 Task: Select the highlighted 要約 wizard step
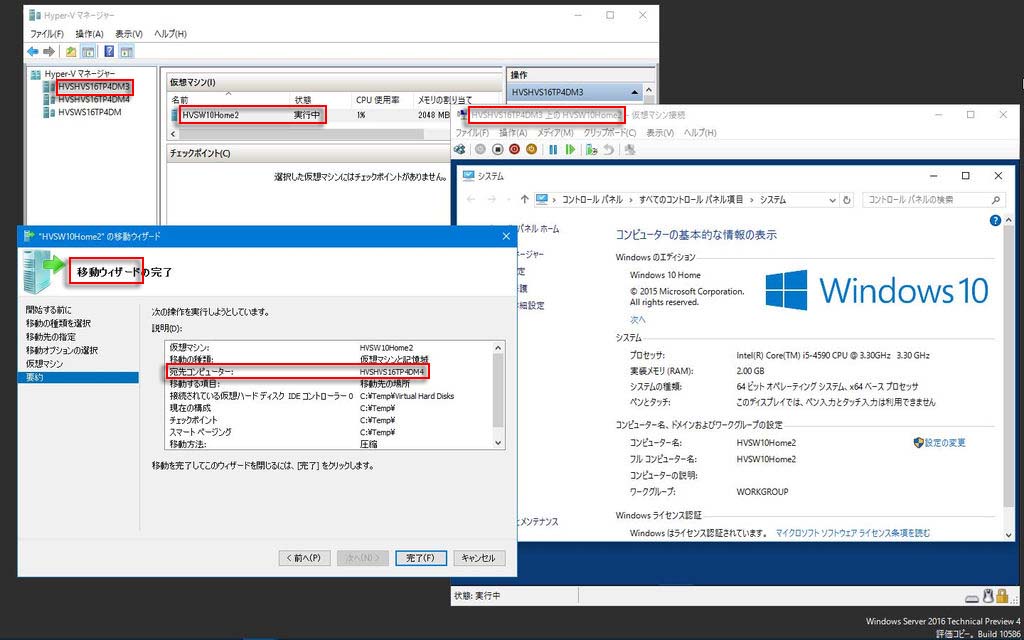coord(78,377)
